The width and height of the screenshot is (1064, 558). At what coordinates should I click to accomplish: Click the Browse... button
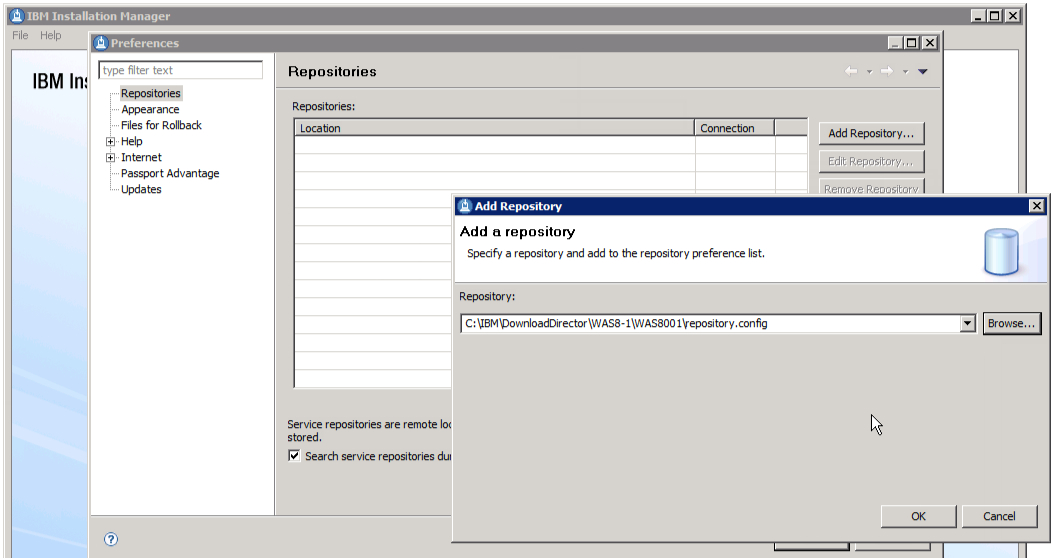pyautogui.click(x=1012, y=324)
